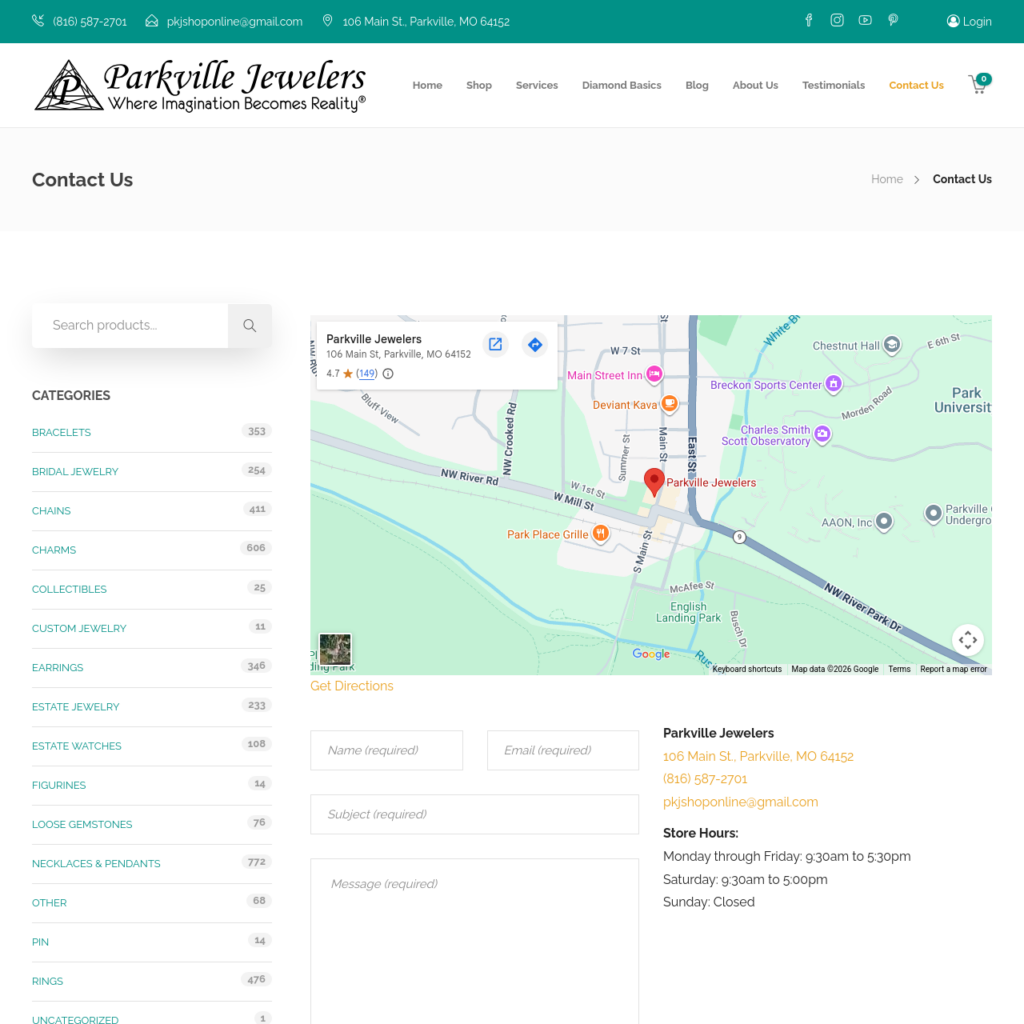The width and height of the screenshot is (1024, 1024).
Task: Open the larger map view icon
Action: coord(495,345)
